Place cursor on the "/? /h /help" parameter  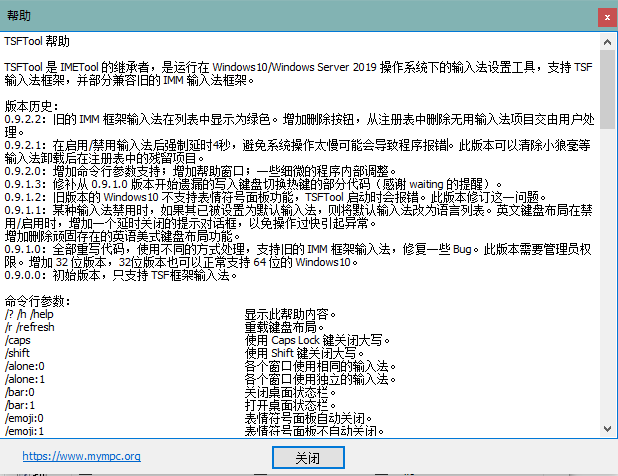click(31, 314)
